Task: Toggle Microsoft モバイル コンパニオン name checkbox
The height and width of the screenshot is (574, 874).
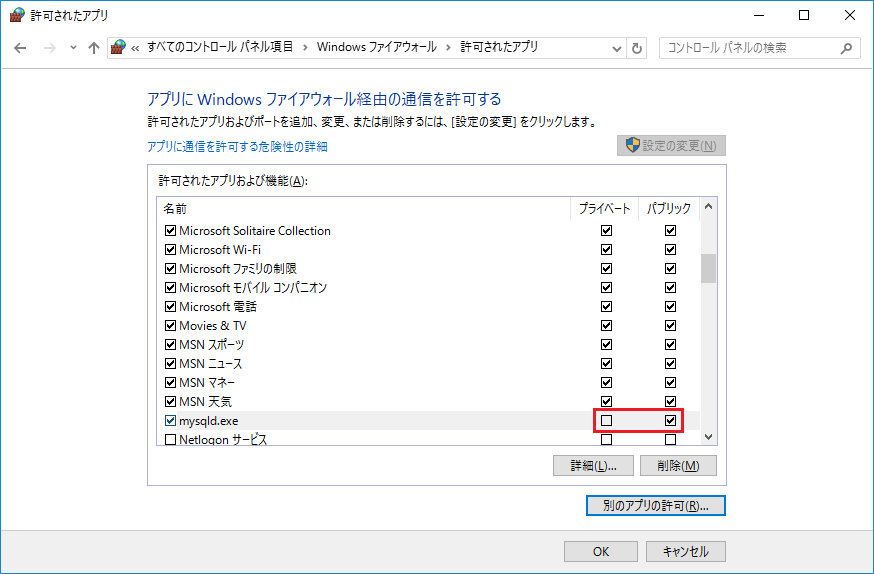Action: click(171, 287)
